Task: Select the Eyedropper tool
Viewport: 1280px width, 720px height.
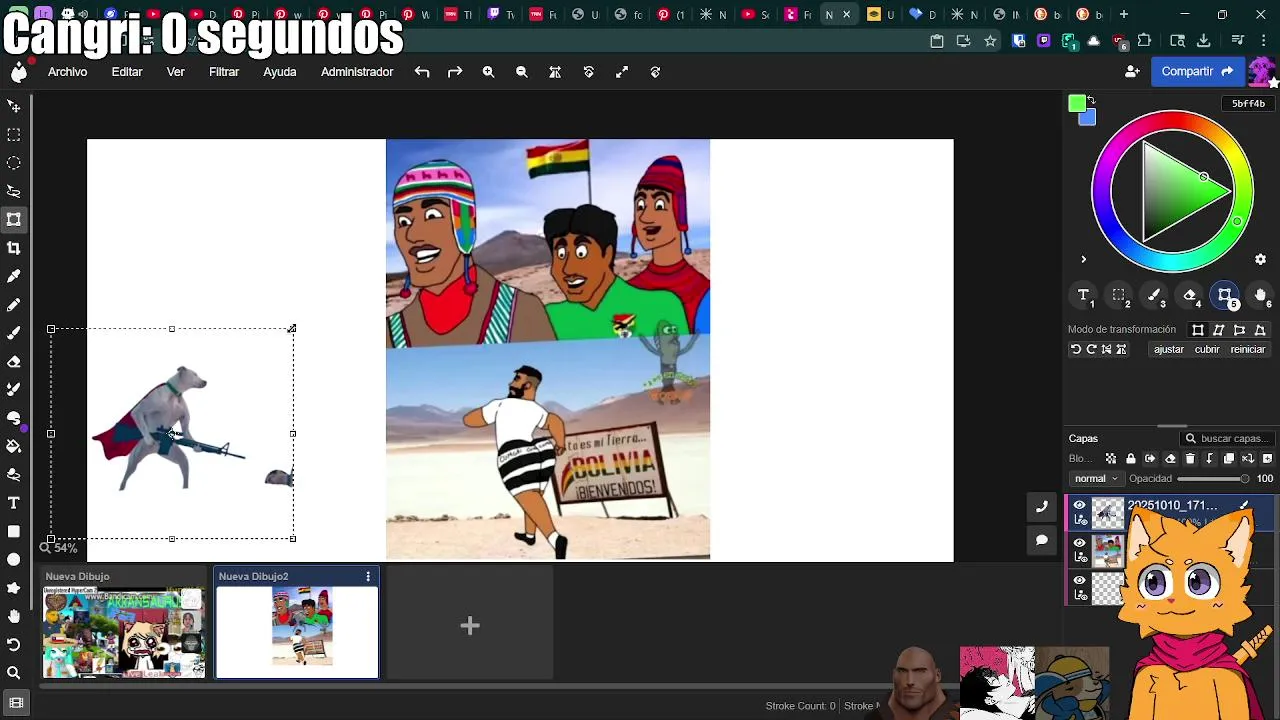Action: click(14, 276)
